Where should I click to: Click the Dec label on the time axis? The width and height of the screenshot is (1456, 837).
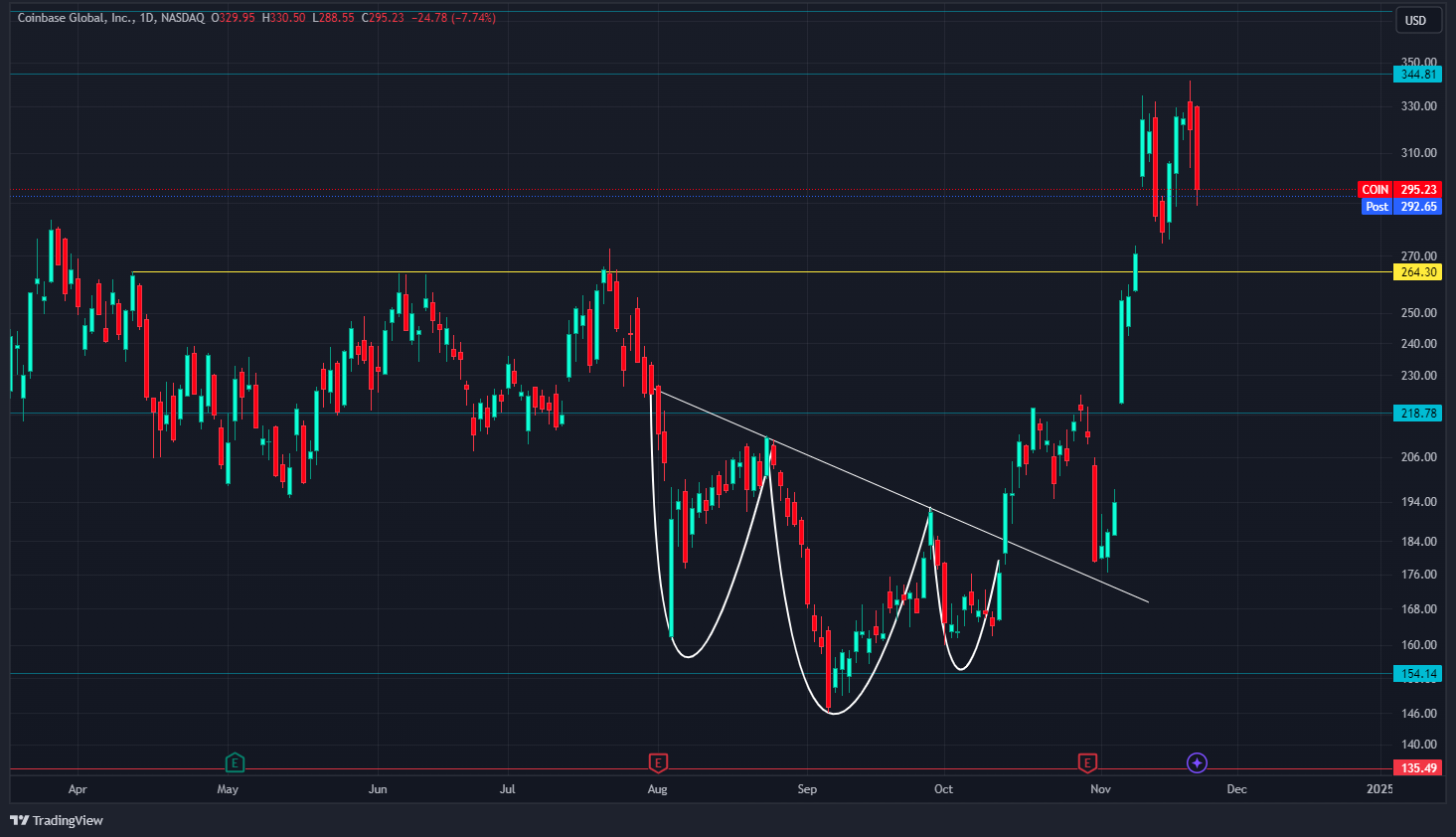tap(1236, 789)
